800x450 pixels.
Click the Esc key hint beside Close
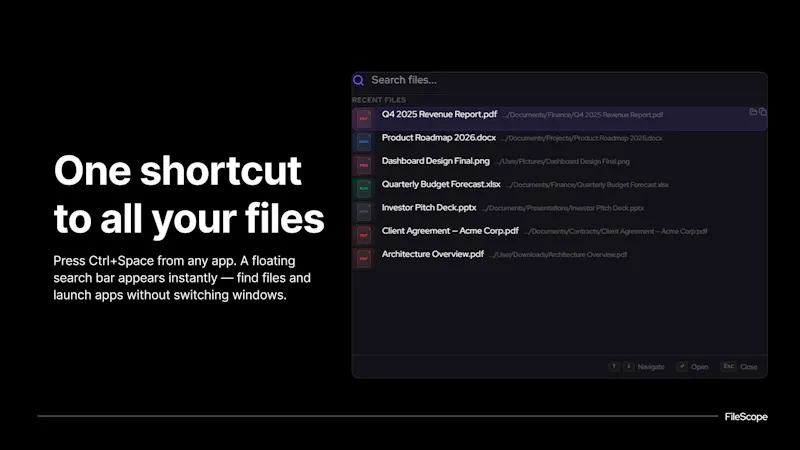coord(729,366)
